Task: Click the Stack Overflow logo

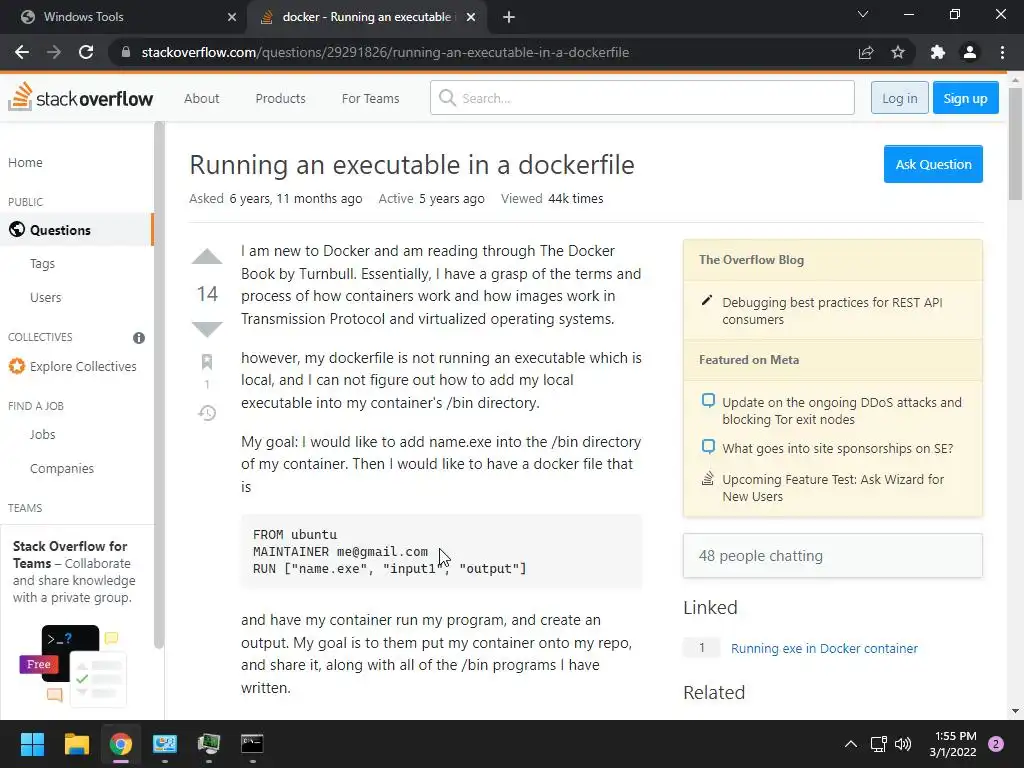Action: click(x=81, y=98)
